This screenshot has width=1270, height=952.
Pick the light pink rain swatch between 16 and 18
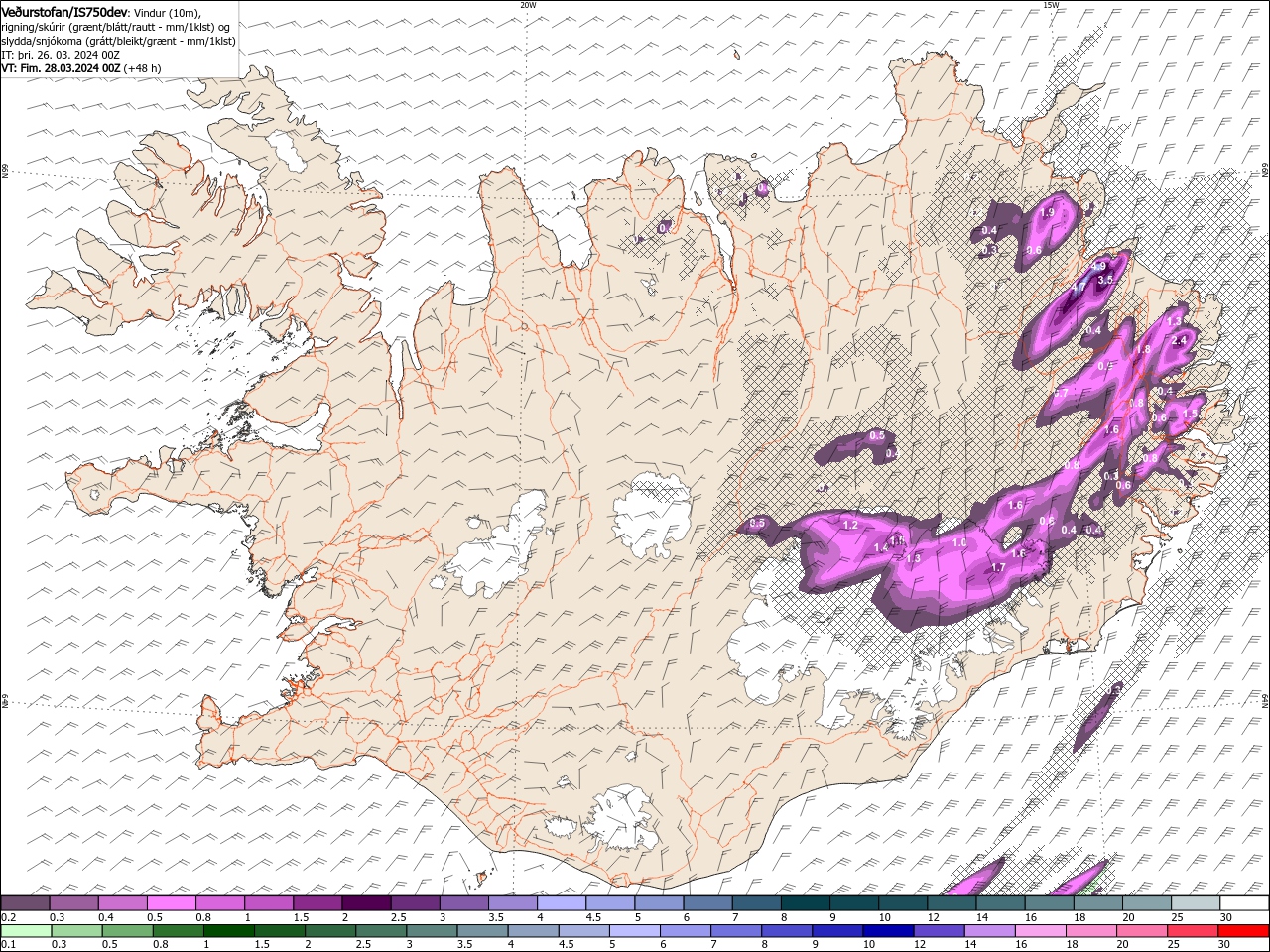click(x=1041, y=931)
